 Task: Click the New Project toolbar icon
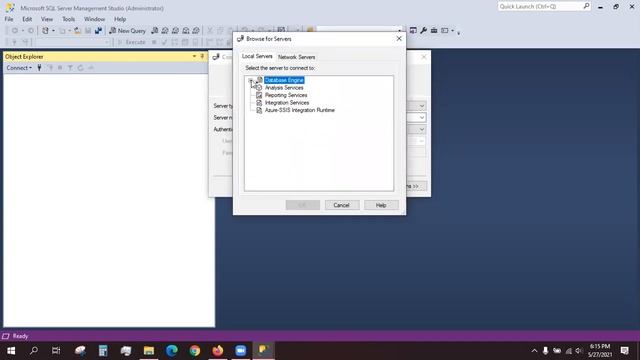[45, 31]
